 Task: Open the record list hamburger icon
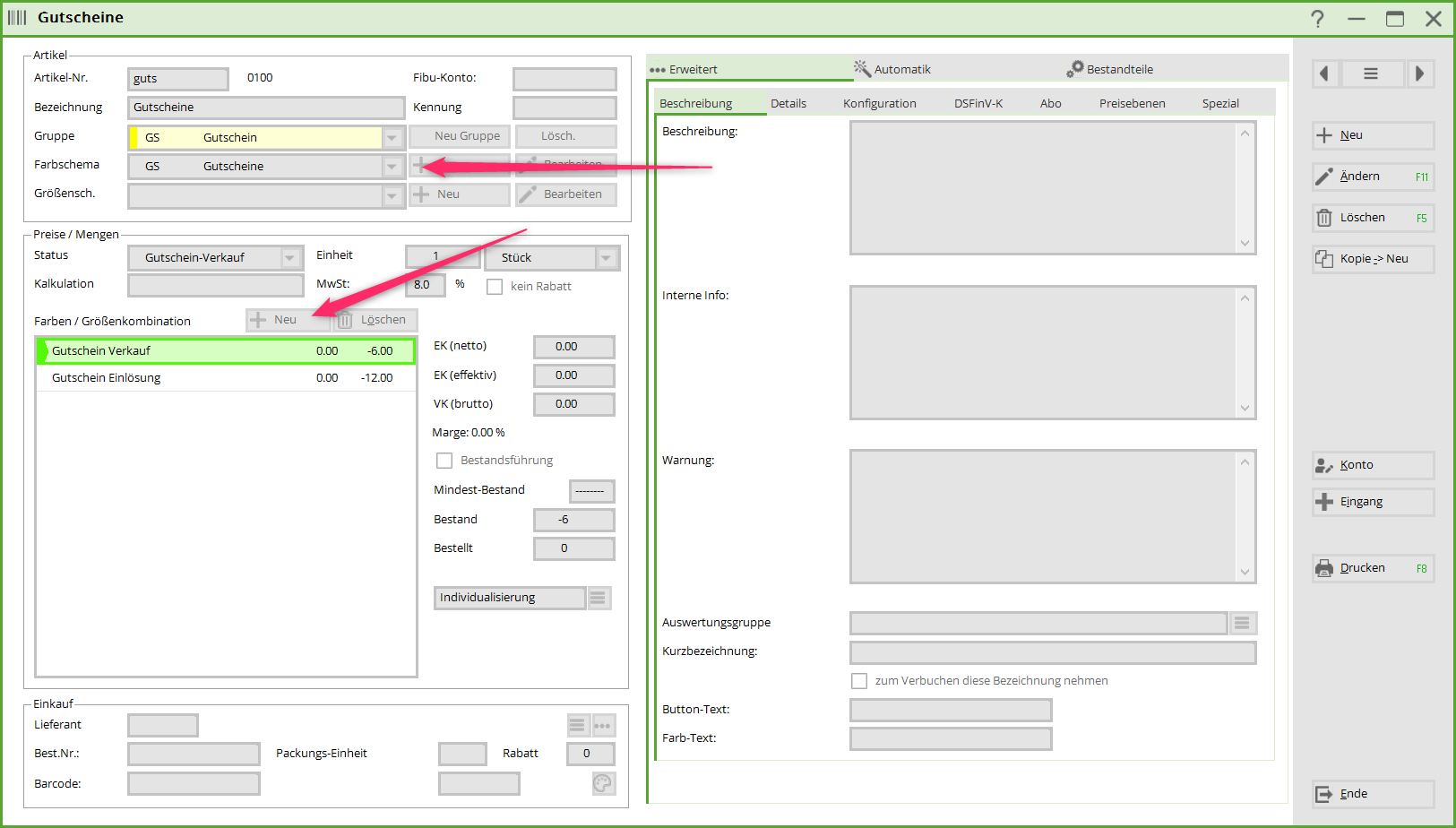click(1371, 73)
